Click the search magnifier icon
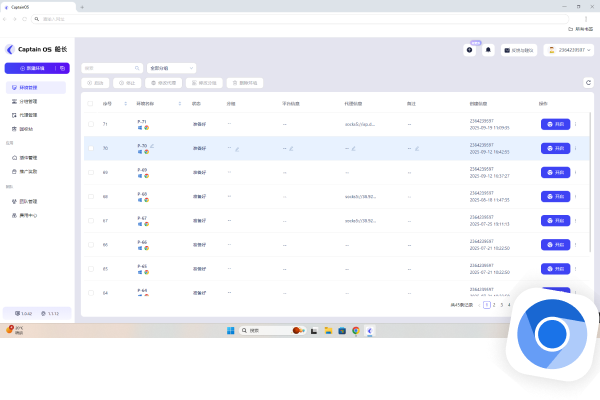This screenshot has height=400, width=600. 138,68
